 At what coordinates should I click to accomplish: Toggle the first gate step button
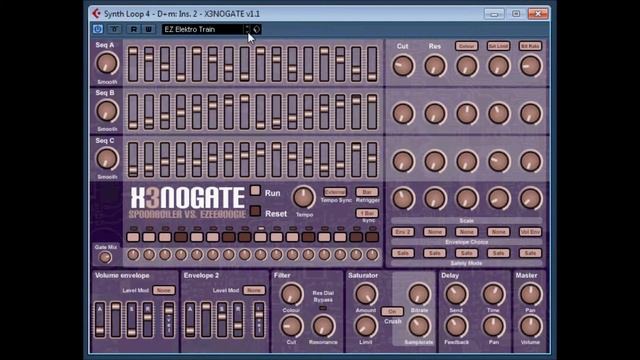tap(133, 237)
